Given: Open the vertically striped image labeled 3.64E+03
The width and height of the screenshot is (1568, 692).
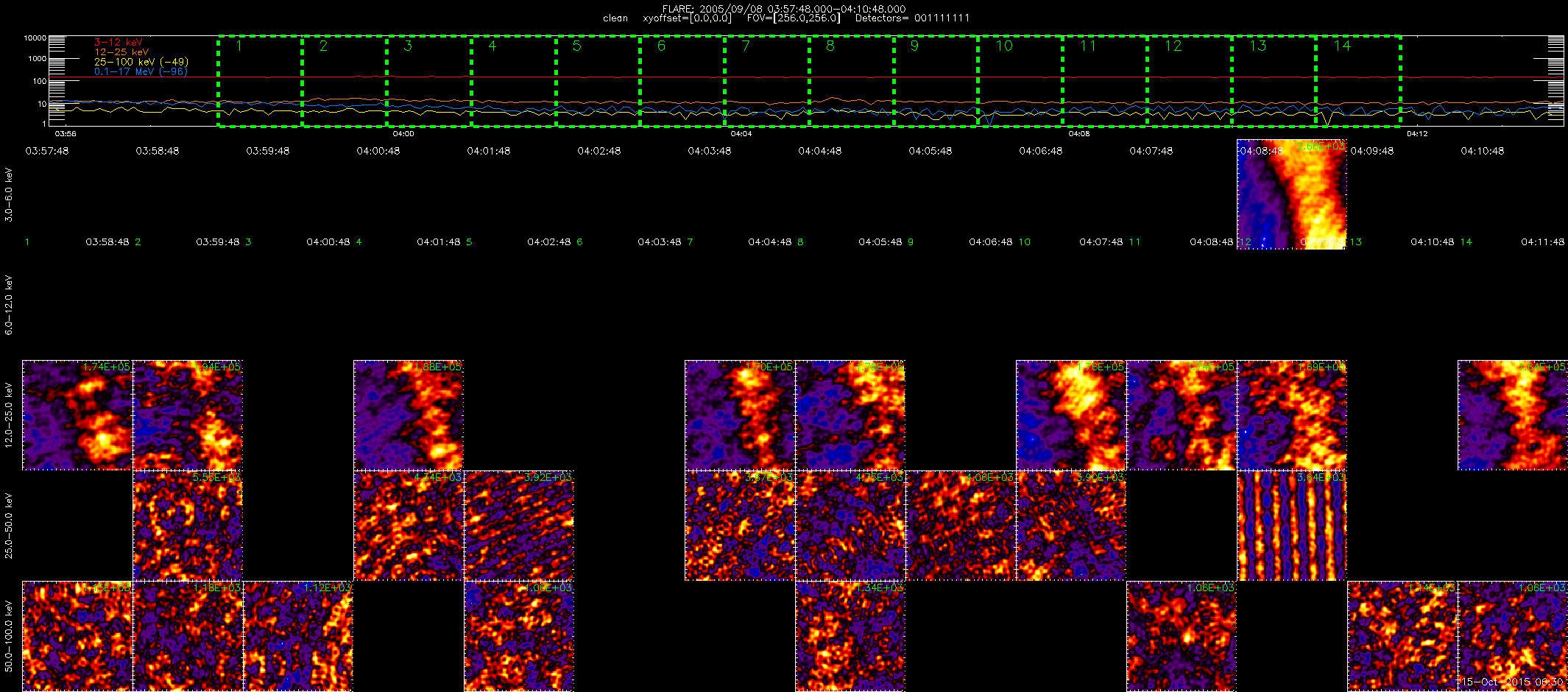Looking at the screenshot, I should [x=1292, y=526].
